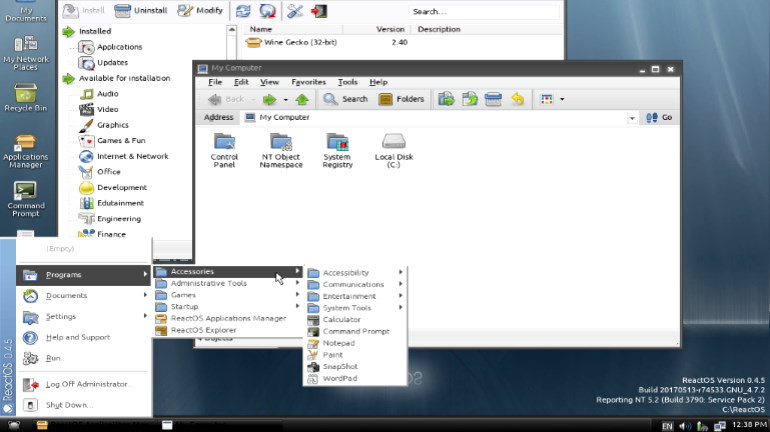
Task: Click the Refresh icon in Applications Manager
Action: point(243,11)
